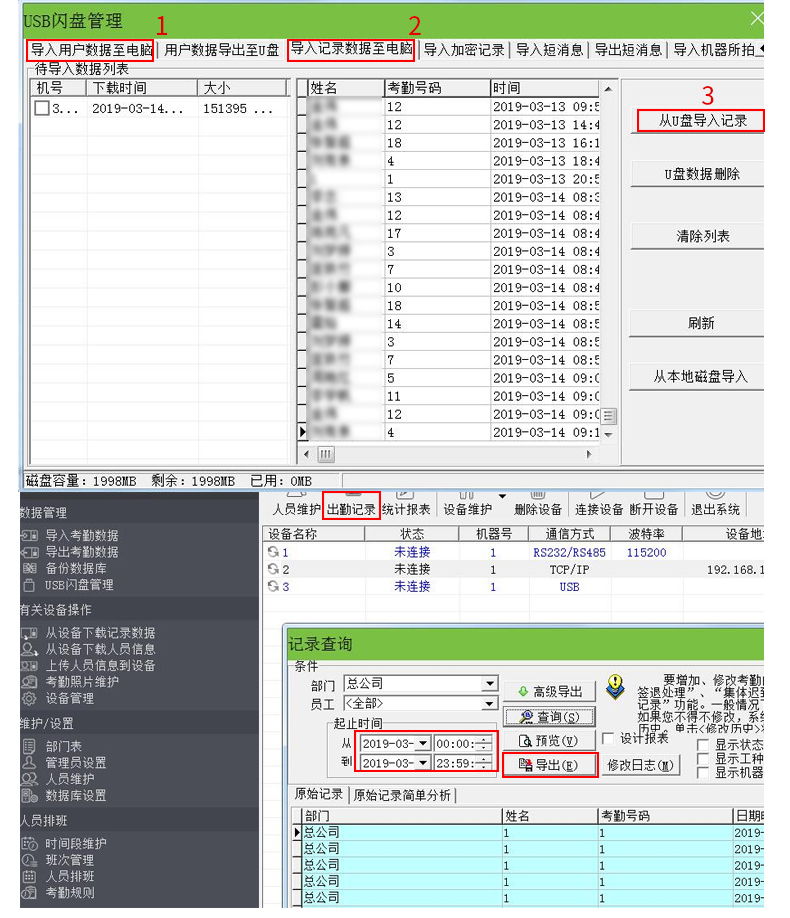Image resolution: width=790 pixels, height=918 pixels.
Task: Switch to 用户数据导出至U盘 tab
Action: 221,50
